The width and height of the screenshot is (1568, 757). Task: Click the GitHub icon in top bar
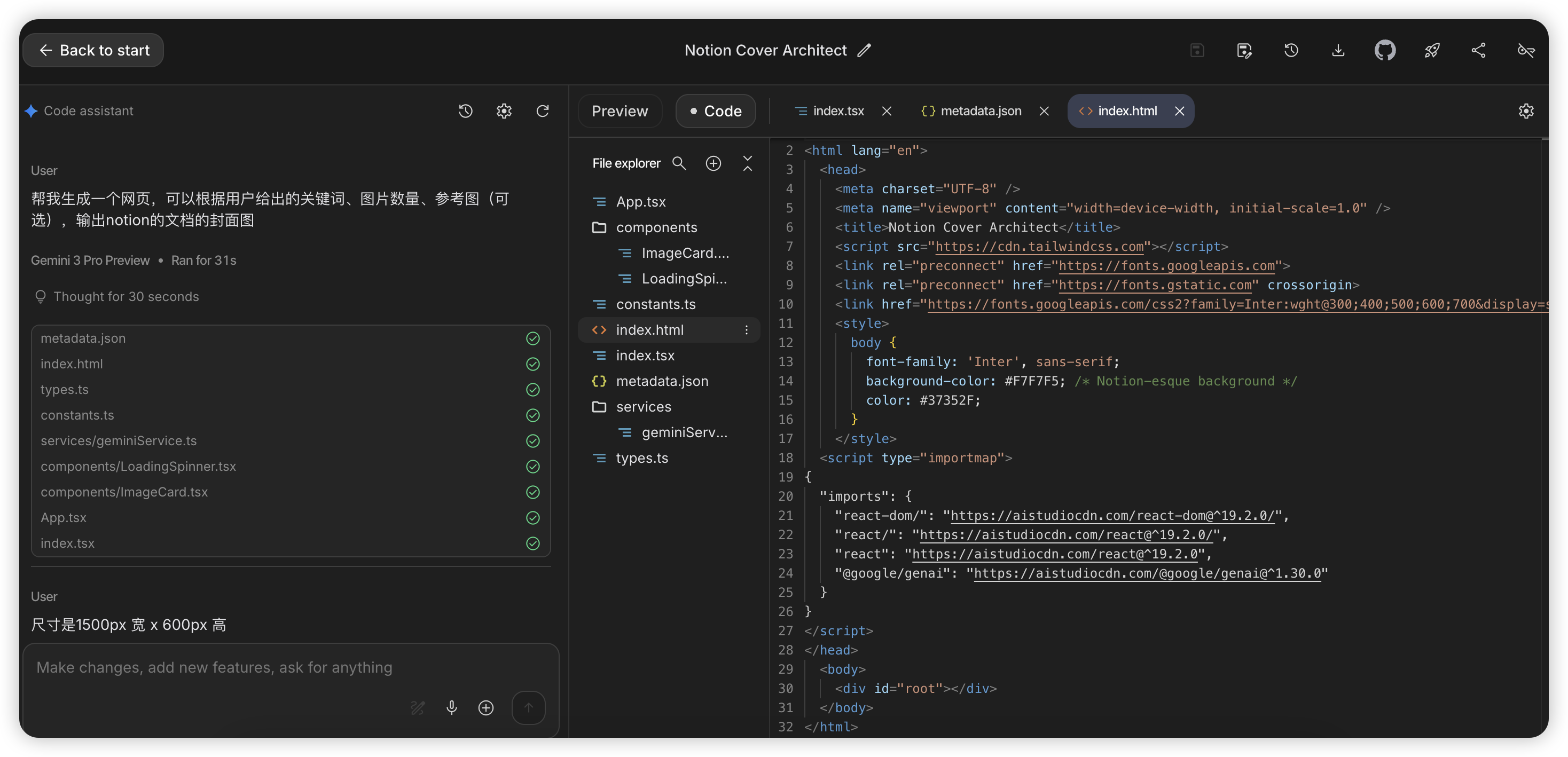pyautogui.click(x=1384, y=50)
